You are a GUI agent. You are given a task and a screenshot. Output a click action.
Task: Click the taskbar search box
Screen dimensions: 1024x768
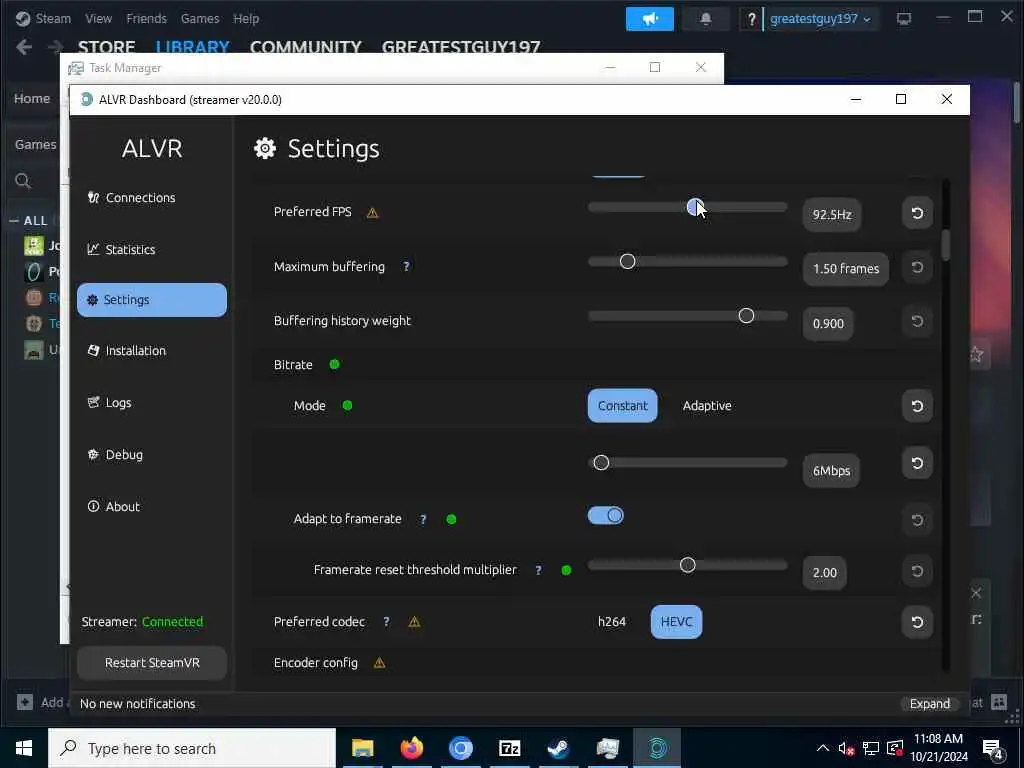[x=192, y=748]
